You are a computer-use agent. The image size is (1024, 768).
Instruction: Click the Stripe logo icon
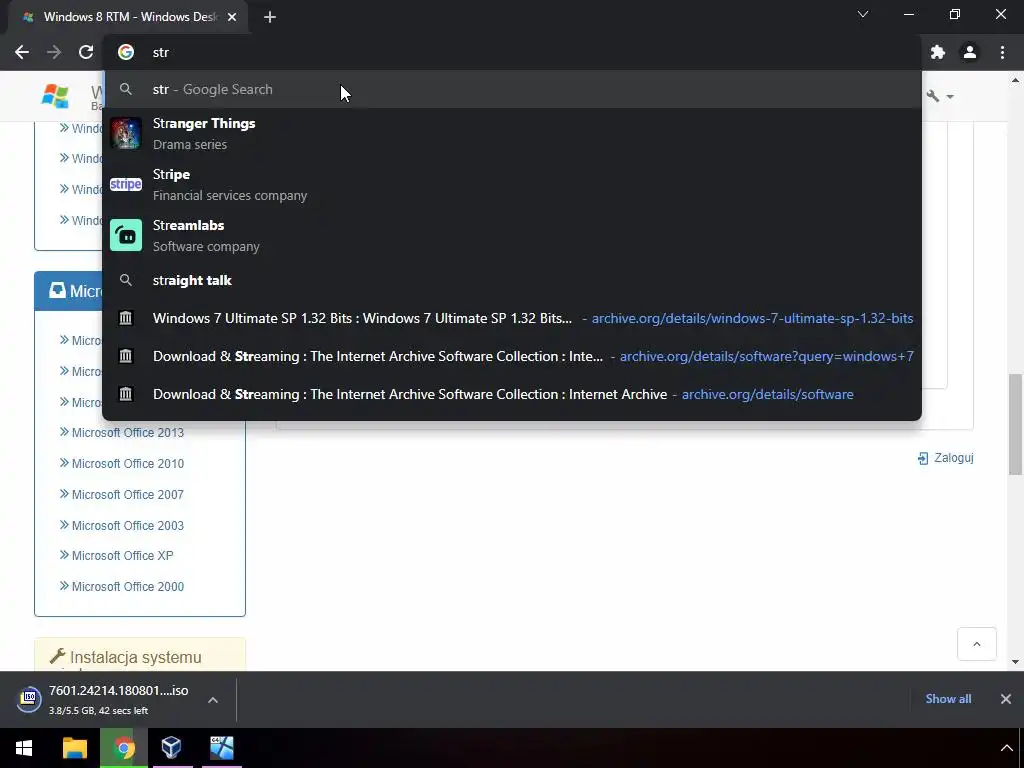126,184
